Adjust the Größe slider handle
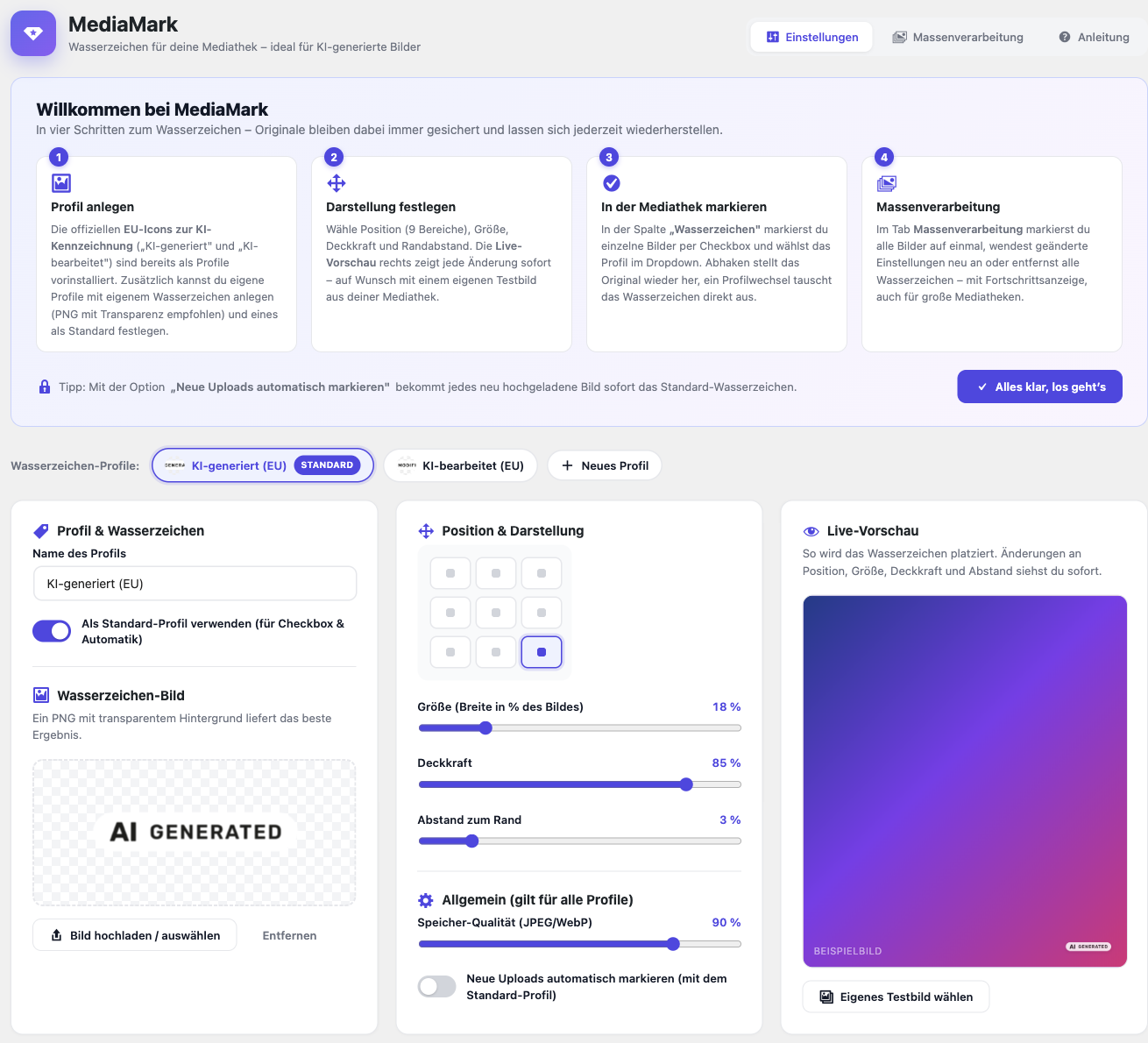The height and width of the screenshot is (1043, 1148). 485,727
